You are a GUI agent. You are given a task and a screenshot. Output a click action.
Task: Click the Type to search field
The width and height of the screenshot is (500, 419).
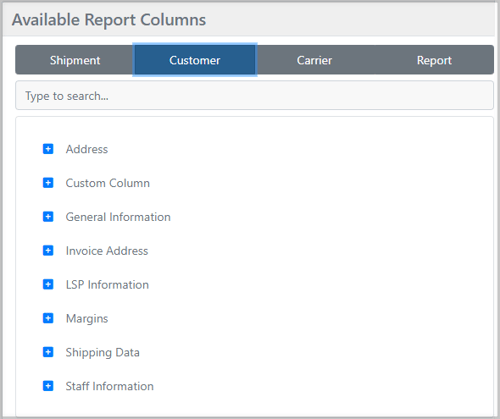coord(254,95)
